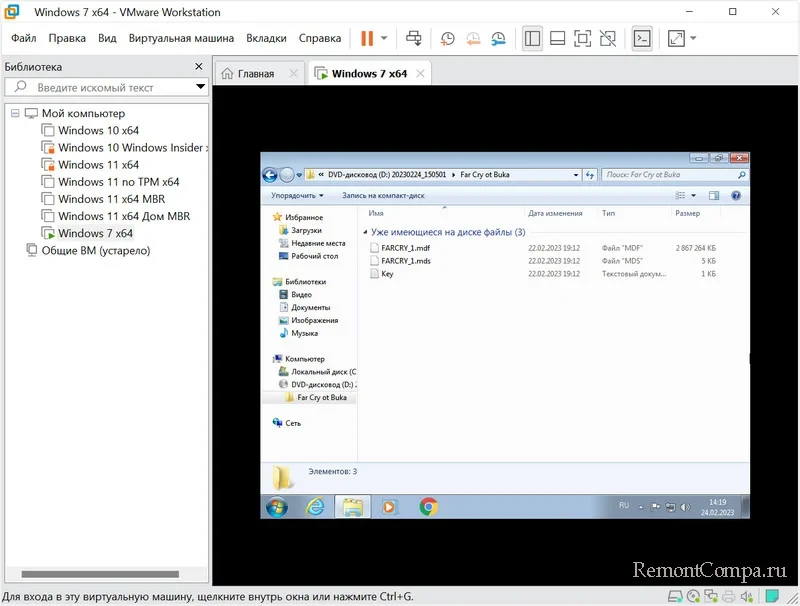Image resolution: width=800 pixels, height=606 pixels.
Task: Click the library horizontal scrollbar
Action: click(x=100, y=574)
